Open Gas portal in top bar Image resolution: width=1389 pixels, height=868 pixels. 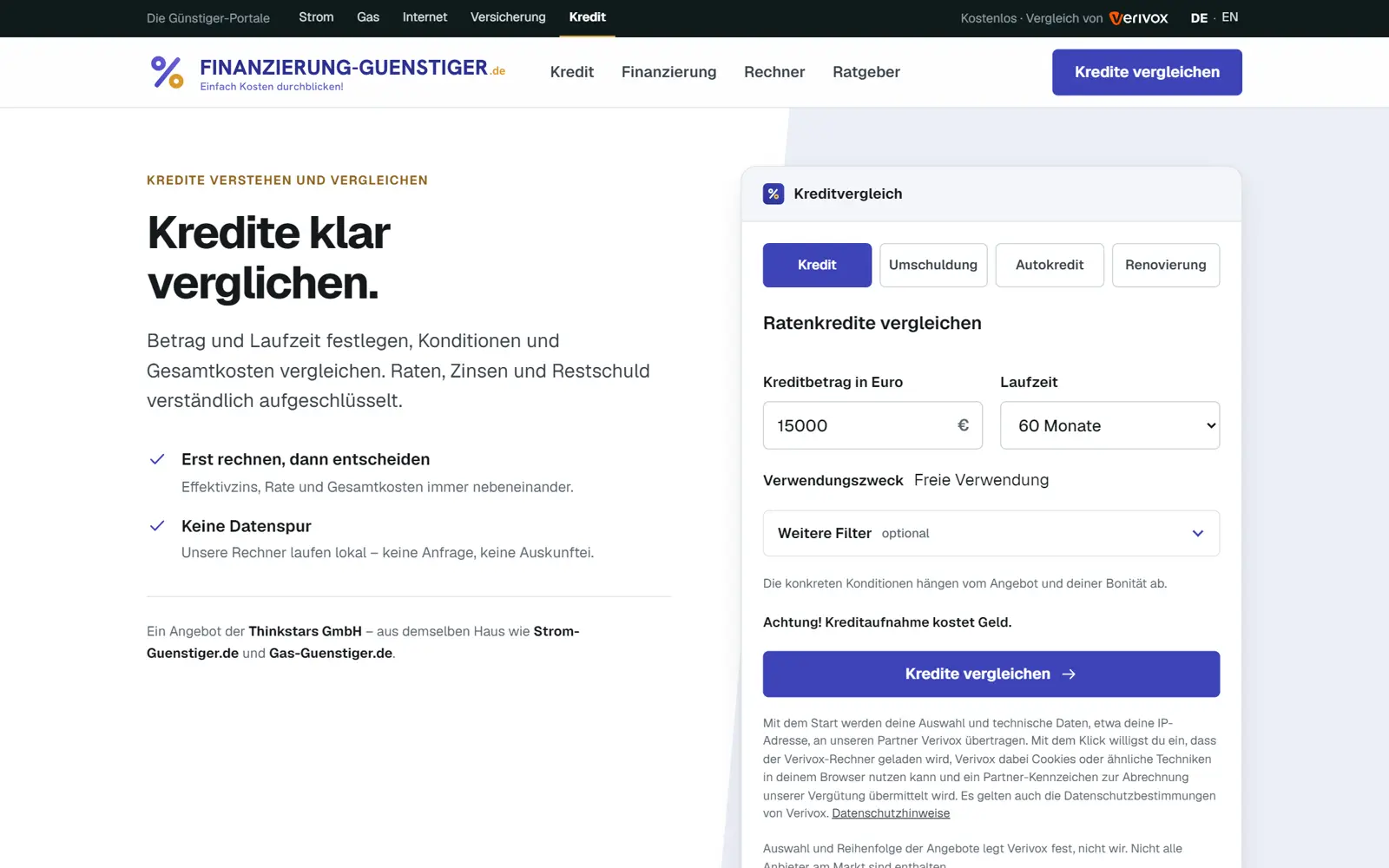(x=368, y=17)
